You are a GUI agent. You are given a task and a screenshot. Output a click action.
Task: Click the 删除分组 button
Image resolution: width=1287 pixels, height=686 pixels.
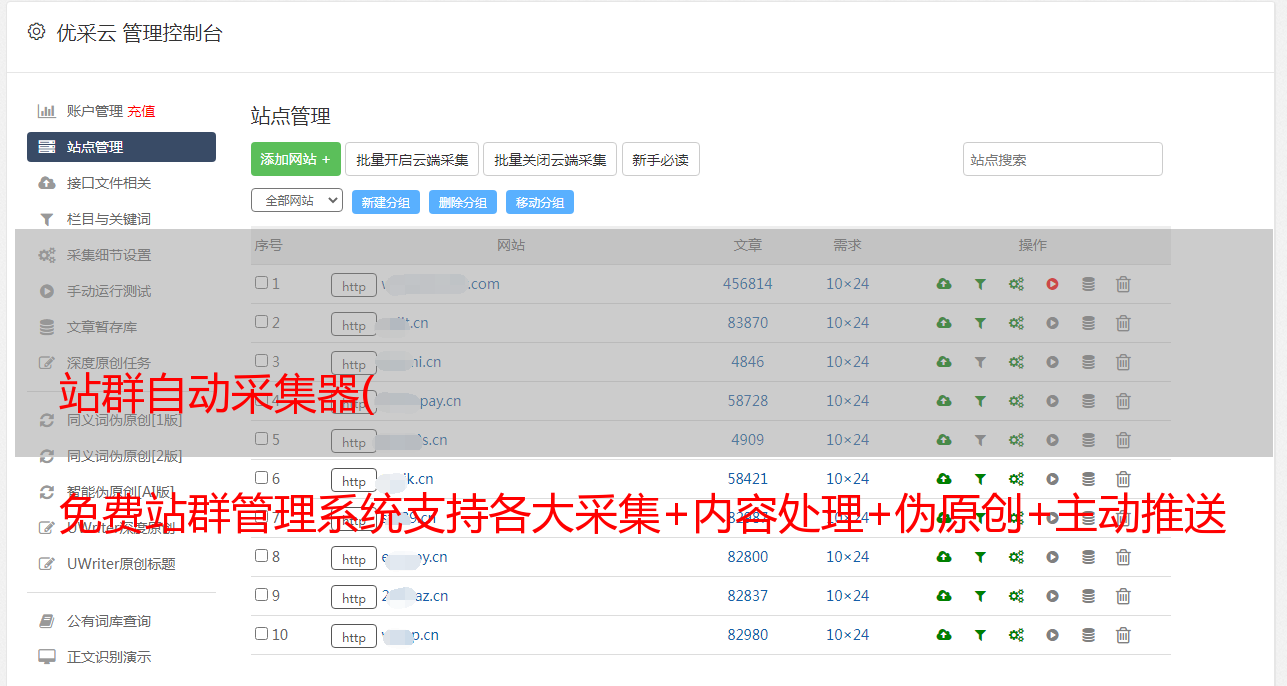tap(463, 202)
